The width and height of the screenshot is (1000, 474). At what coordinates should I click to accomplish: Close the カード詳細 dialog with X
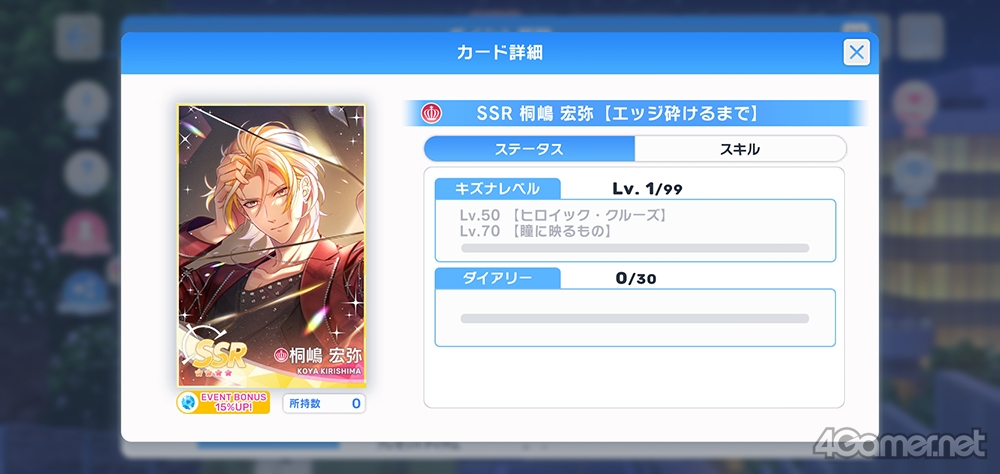(857, 52)
